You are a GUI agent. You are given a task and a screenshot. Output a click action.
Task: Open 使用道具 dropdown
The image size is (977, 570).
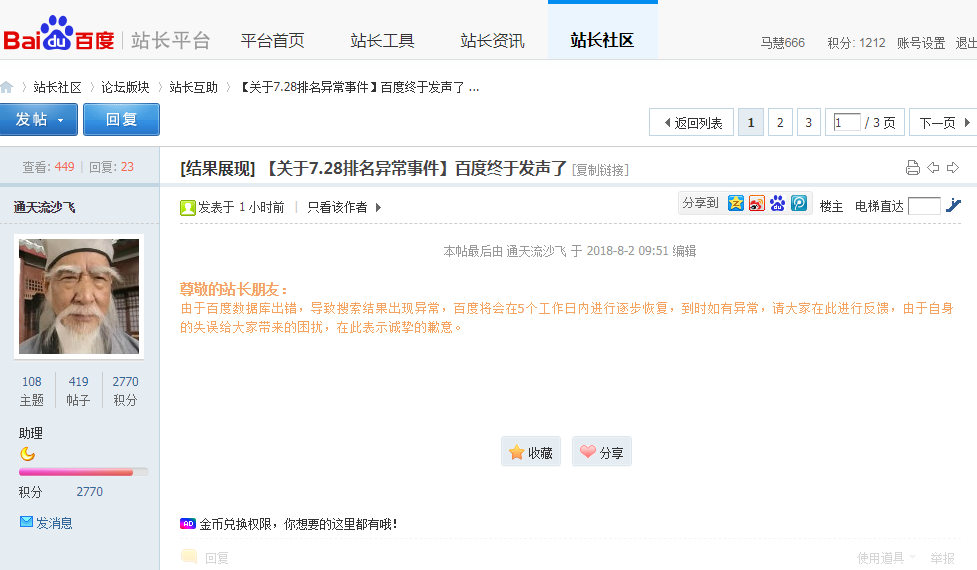(886, 558)
